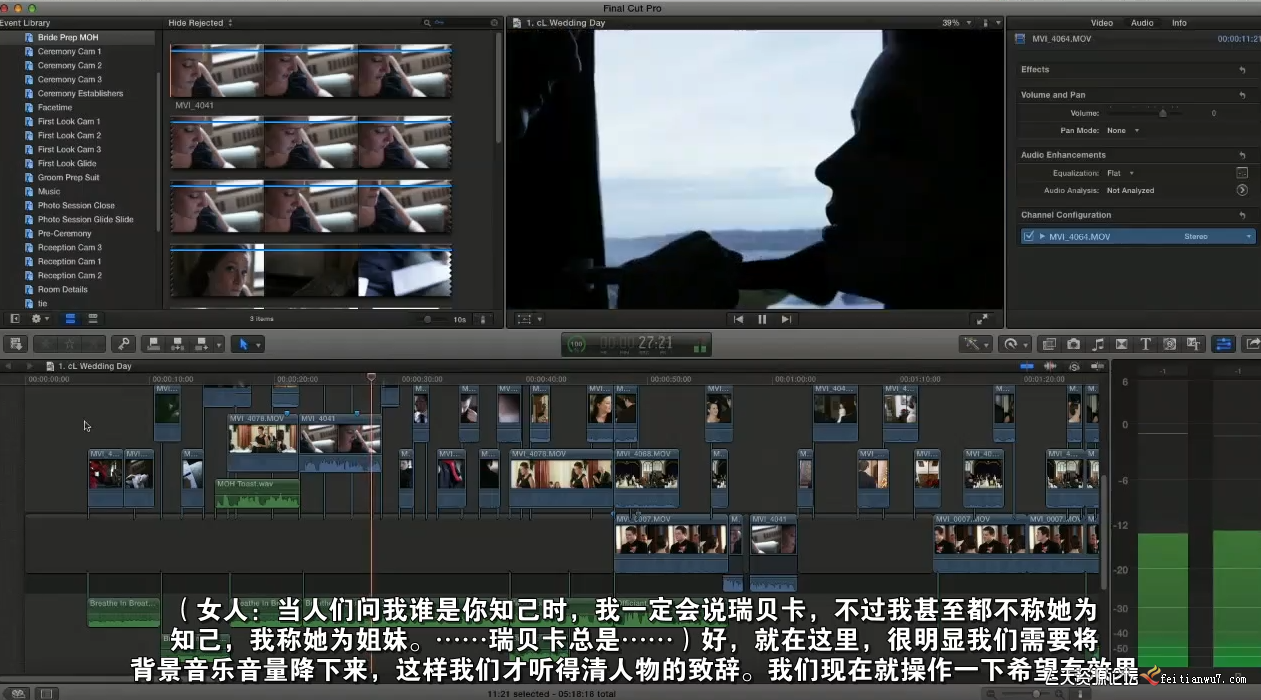Toggle timeline snapping
Image resolution: width=1261 pixels, height=700 pixels.
click(1096, 367)
